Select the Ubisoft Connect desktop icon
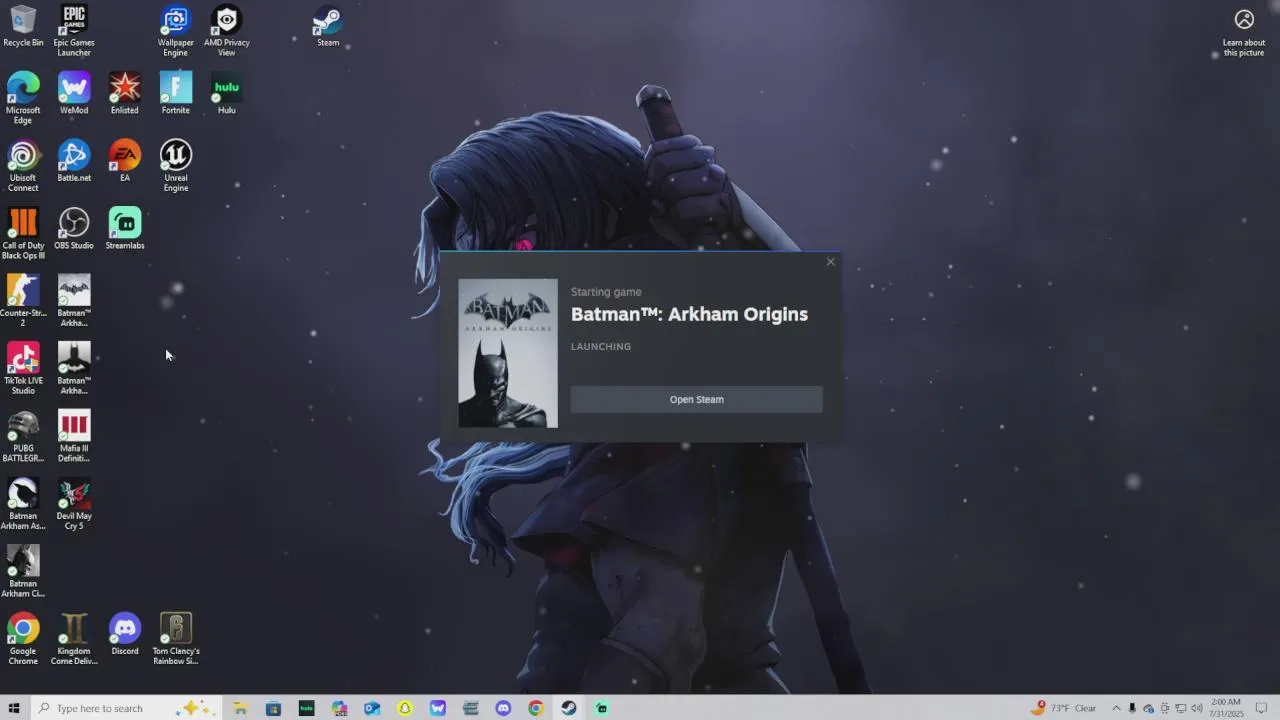Image resolution: width=1280 pixels, height=720 pixels. 23,166
